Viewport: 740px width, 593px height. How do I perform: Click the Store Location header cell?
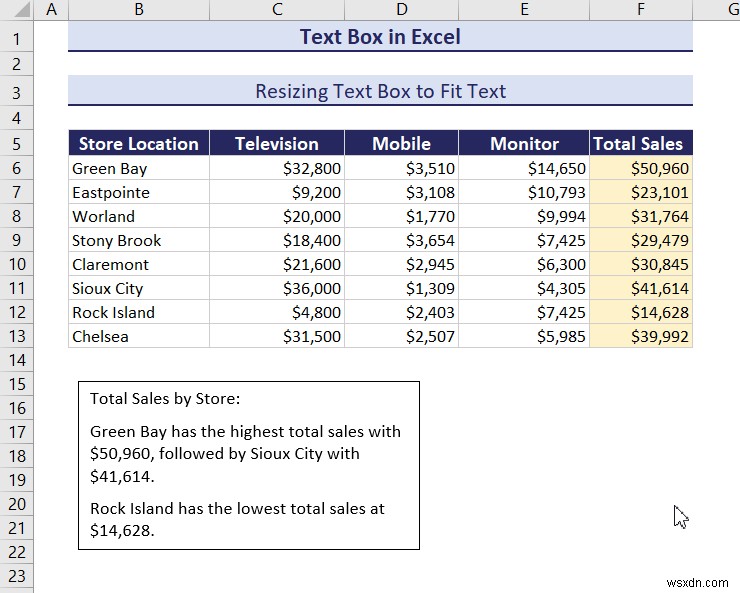(139, 143)
